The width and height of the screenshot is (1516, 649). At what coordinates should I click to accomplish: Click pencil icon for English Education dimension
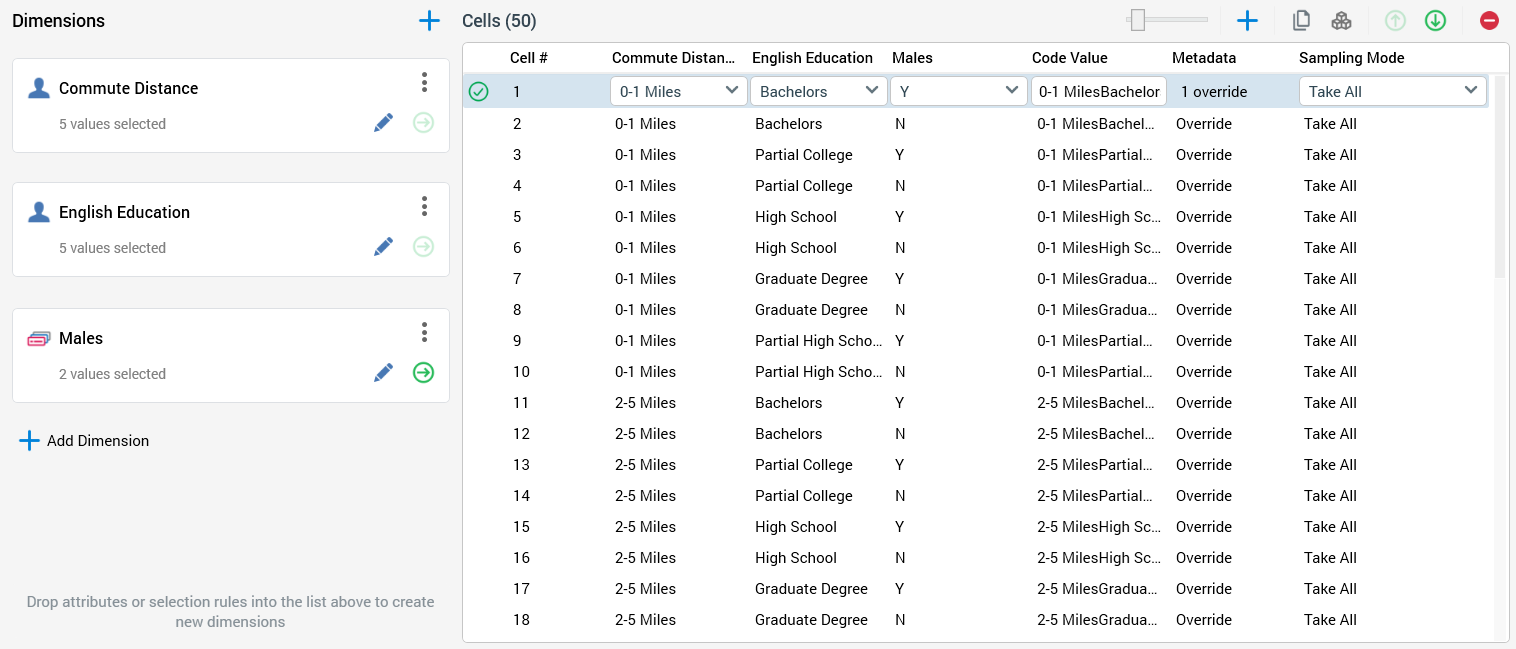click(x=383, y=247)
